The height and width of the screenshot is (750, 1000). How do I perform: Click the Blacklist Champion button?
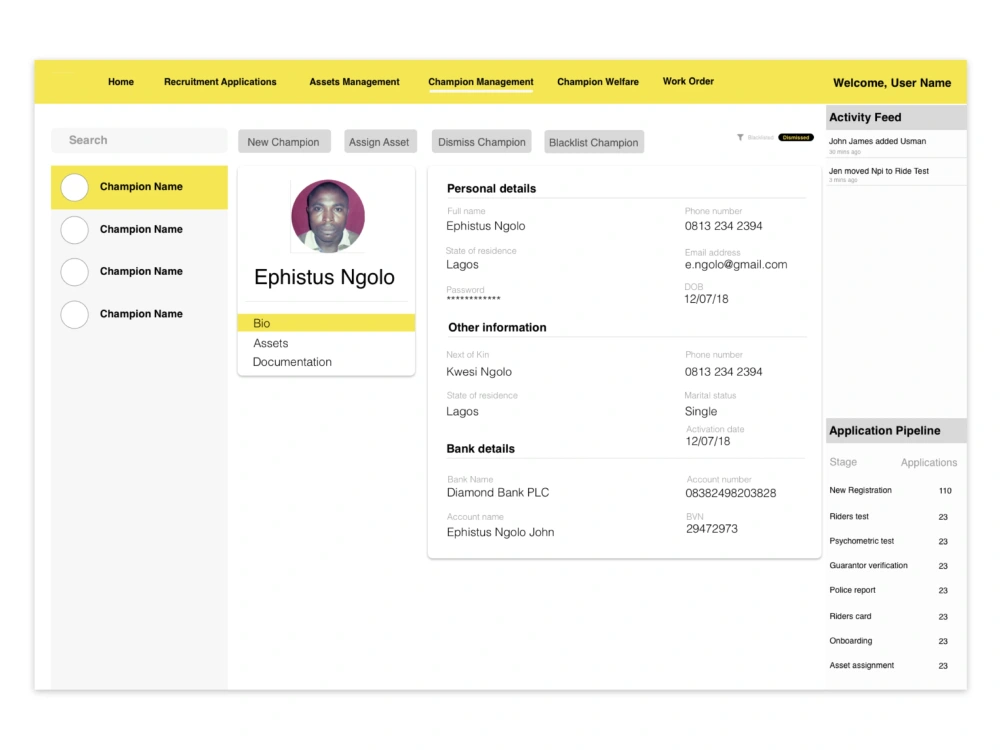(x=594, y=142)
